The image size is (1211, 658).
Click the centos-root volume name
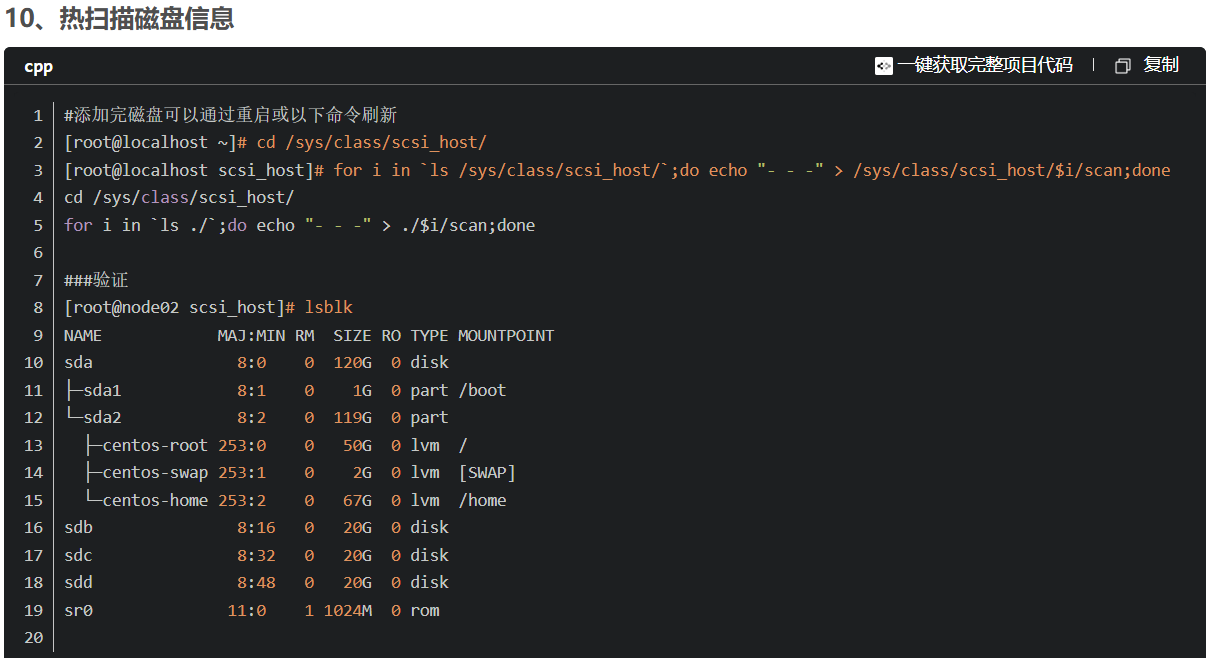[x=155, y=445]
